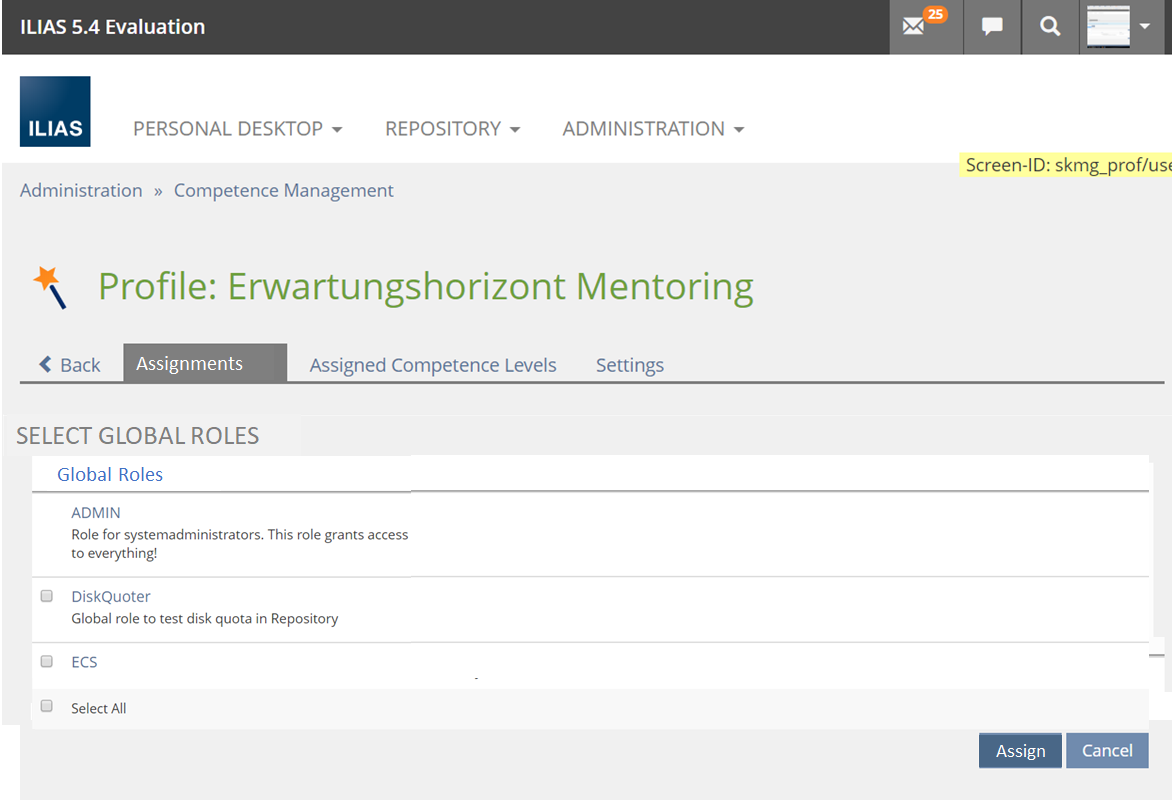The height and width of the screenshot is (800, 1172).
Task: Click the chat speech bubble icon
Action: tap(992, 27)
